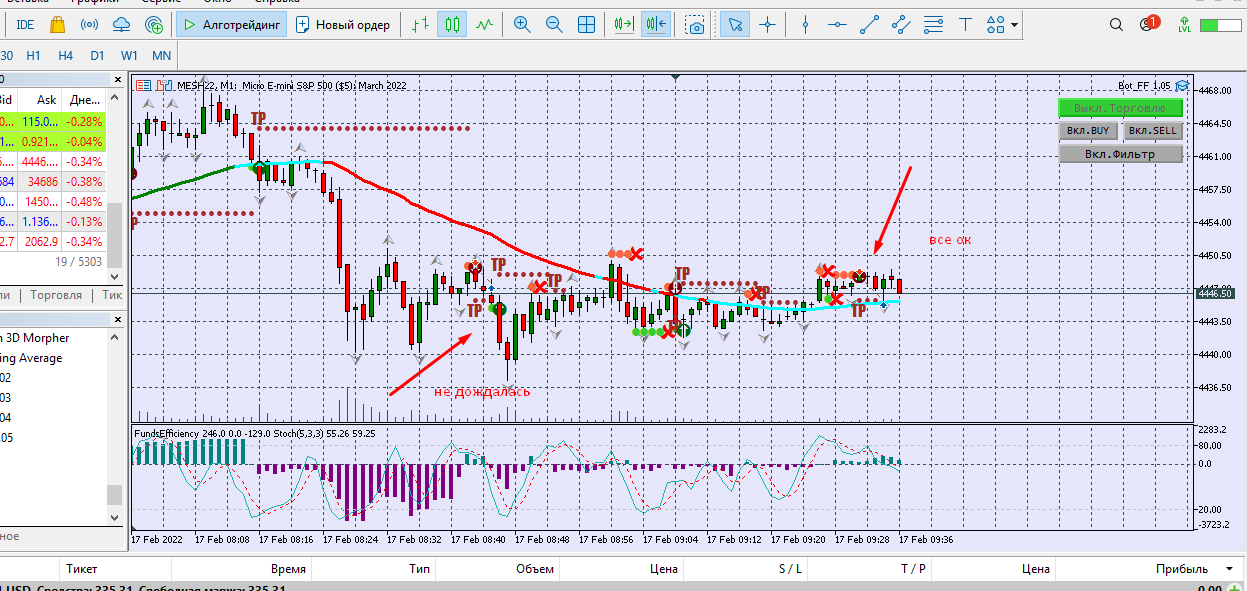The image size is (1247, 591).
Task: Select the Fibonacci retracement tool
Action: coord(933,24)
